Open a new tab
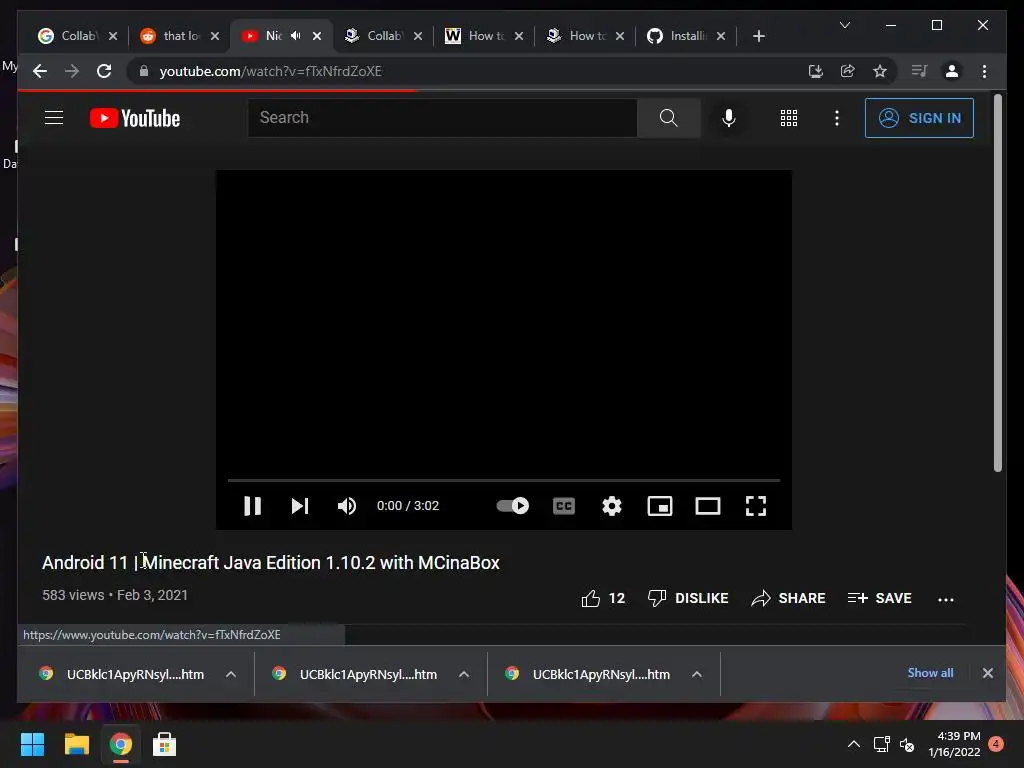Viewport: 1024px width, 768px height. point(758,36)
